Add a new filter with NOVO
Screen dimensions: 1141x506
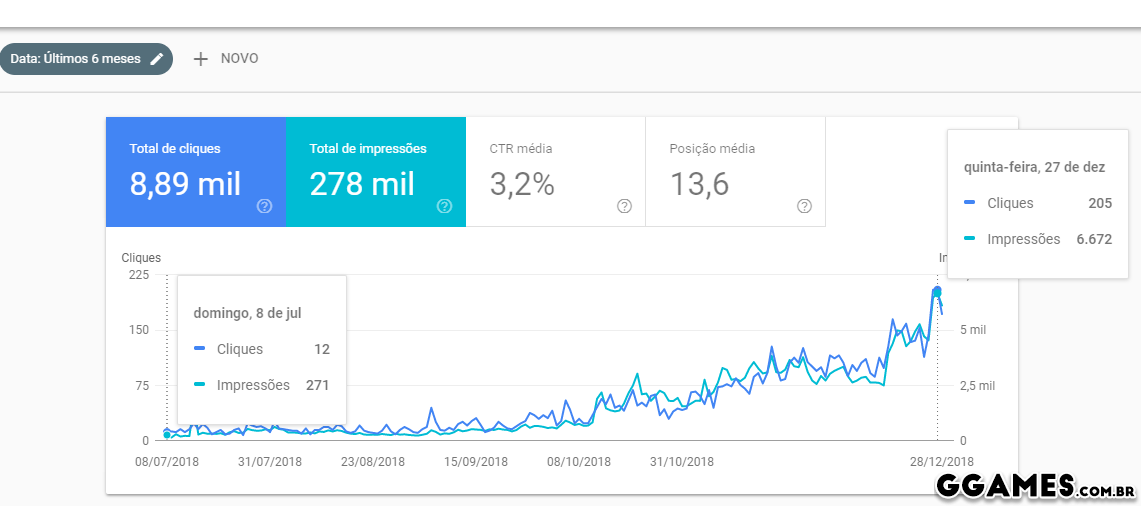[239, 59]
